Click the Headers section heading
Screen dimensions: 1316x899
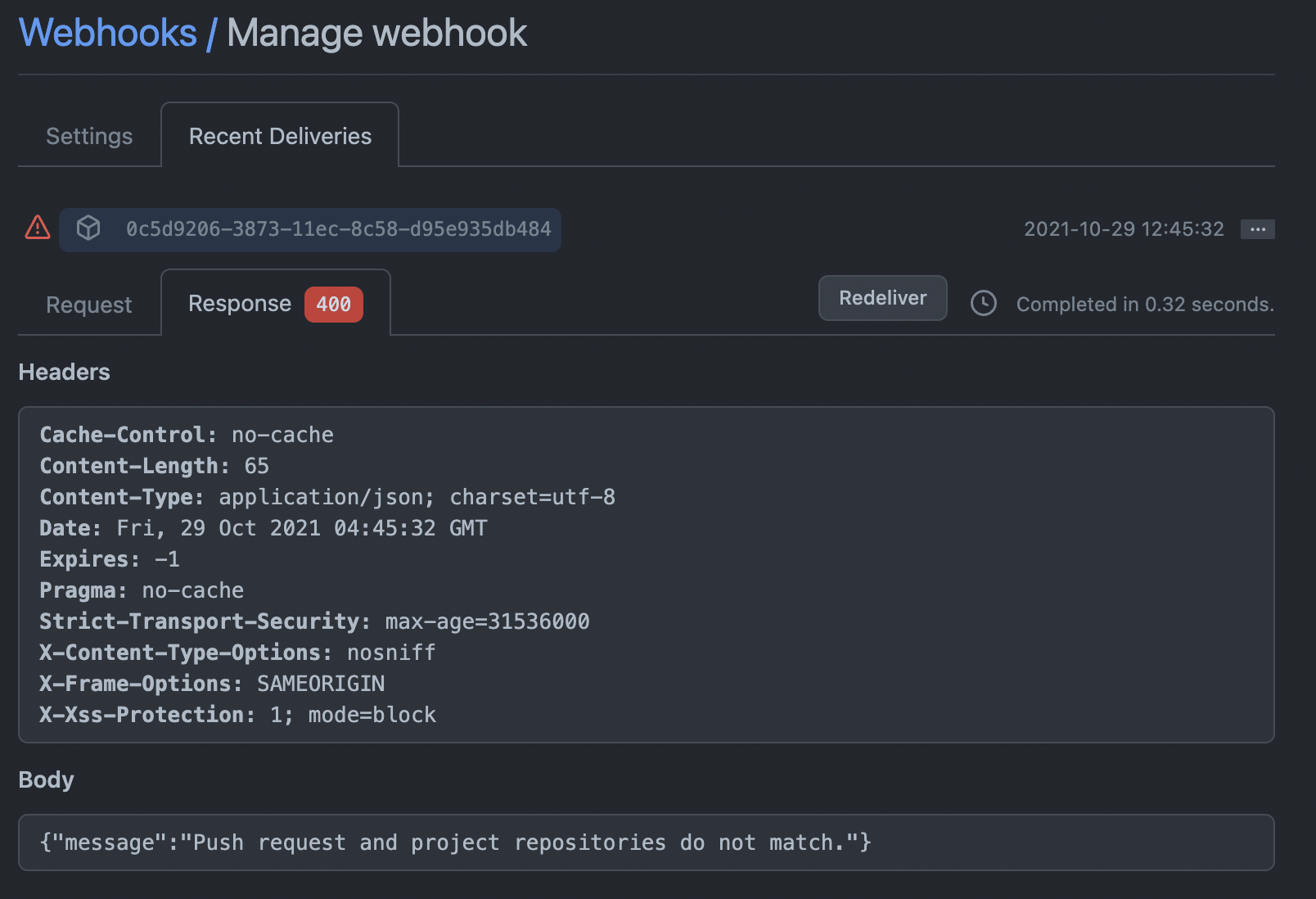[x=64, y=373]
